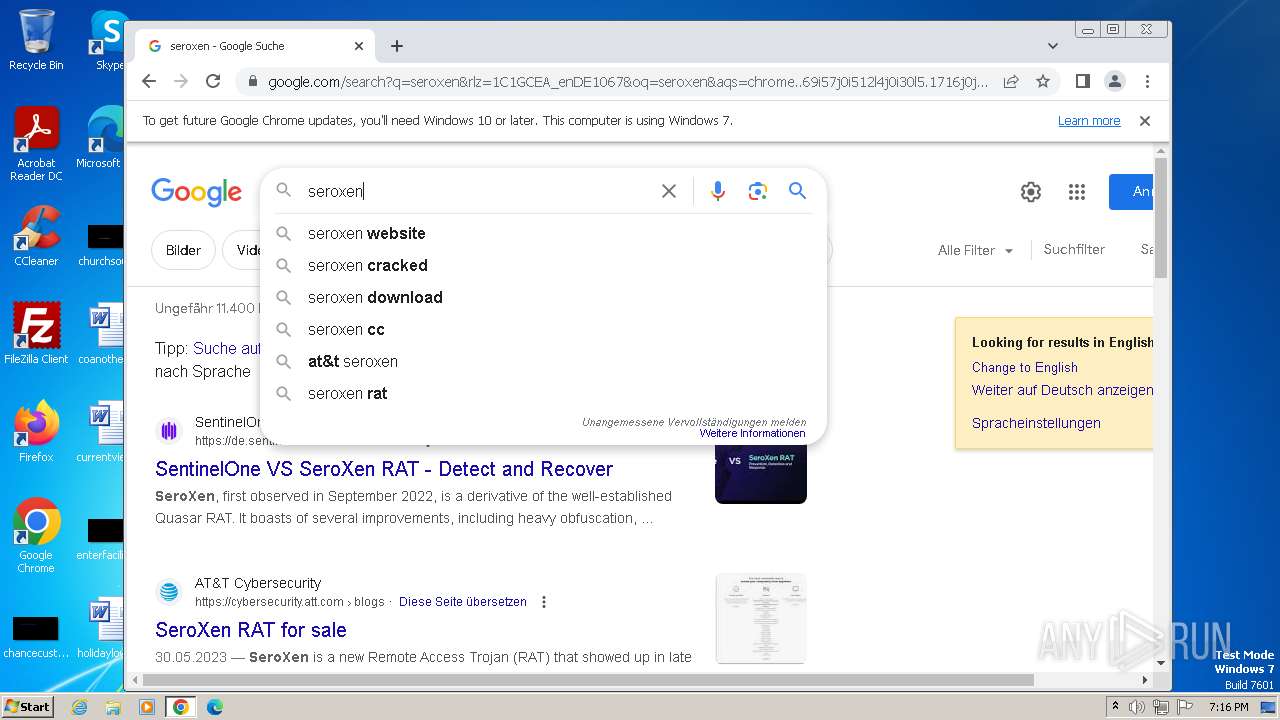Open Chrome side panel

click(x=1082, y=81)
